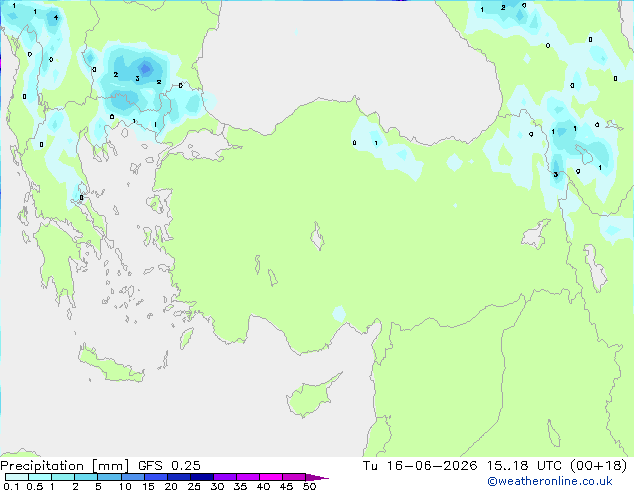Click the legend swatch between 5 and 10
This screenshot has height=490, width=634.
pyautogui.click(x=109, y=477)
